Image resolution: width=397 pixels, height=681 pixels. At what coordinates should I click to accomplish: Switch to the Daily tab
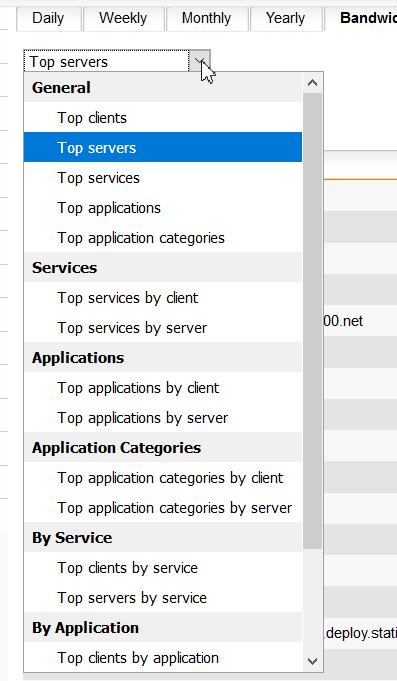coord(48,18)
